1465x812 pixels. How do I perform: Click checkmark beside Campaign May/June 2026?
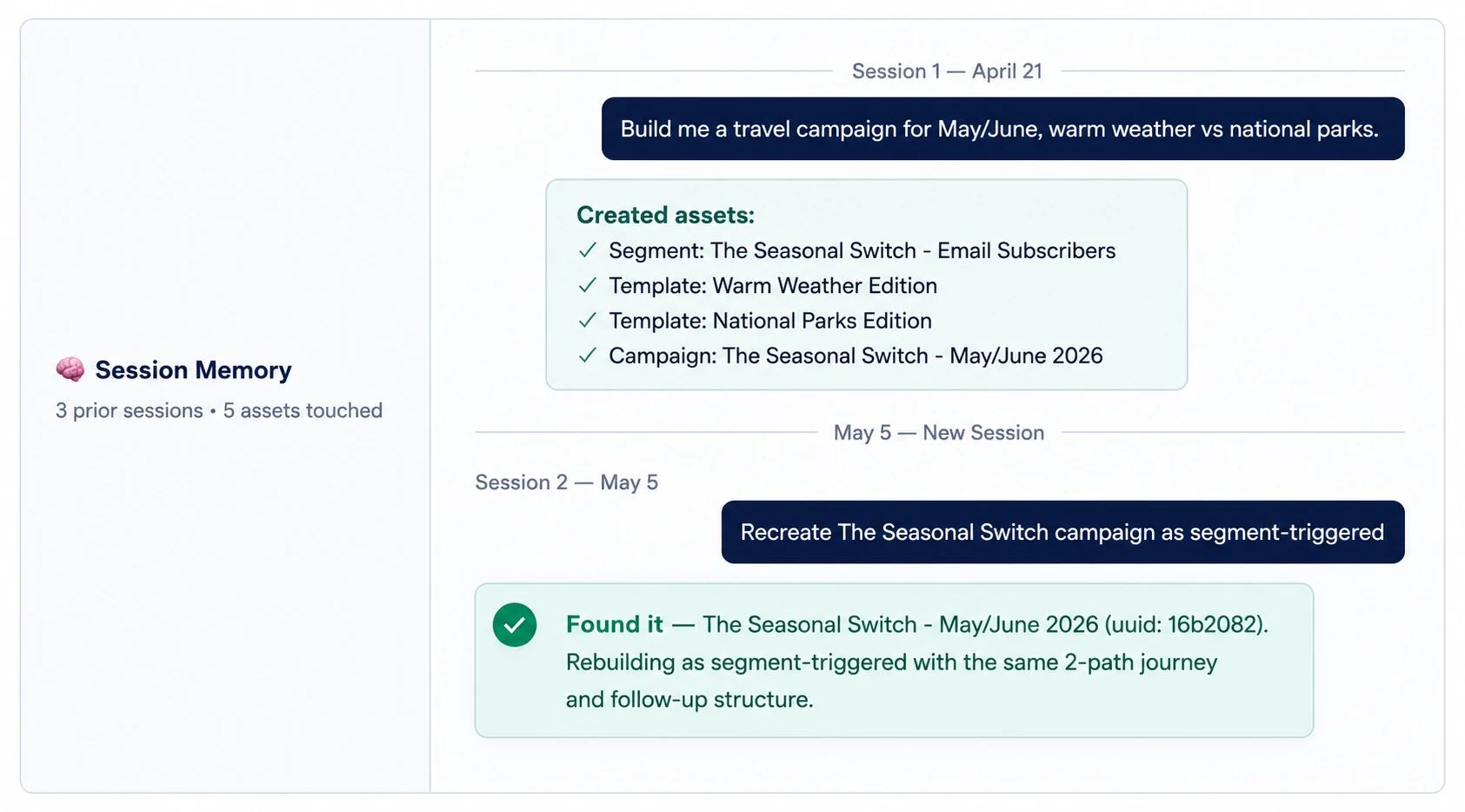tap(588, 355)
